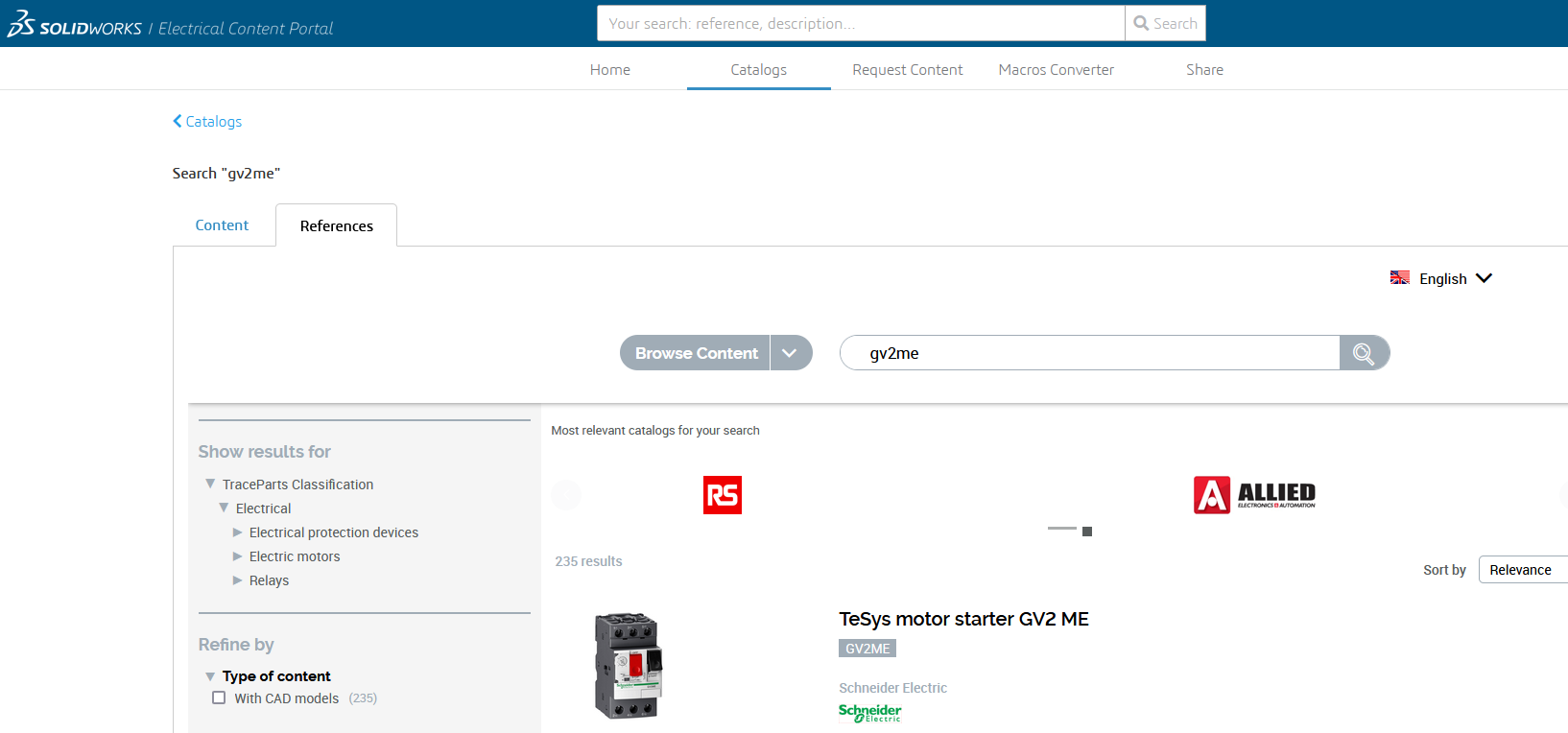The height and width of the screenshot is (733, 1568).
Task: Open the RS catalog logo
Action: [722, 495]
